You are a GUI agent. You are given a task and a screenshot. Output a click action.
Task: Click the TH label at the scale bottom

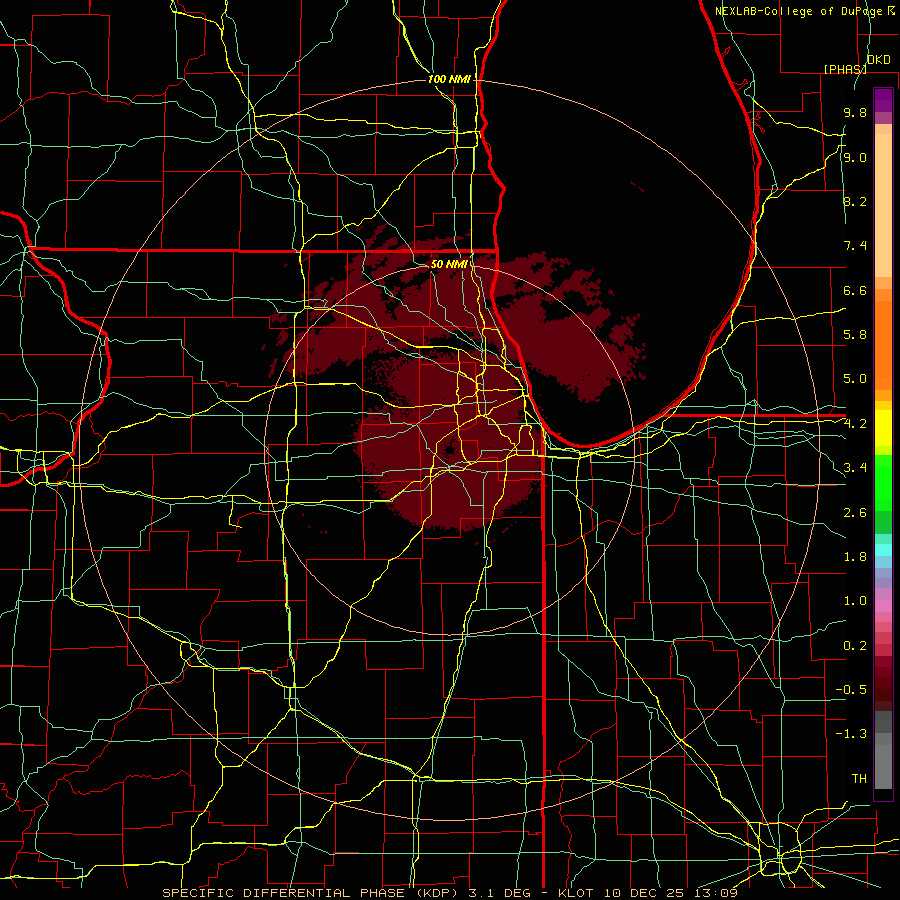point(859,779)
